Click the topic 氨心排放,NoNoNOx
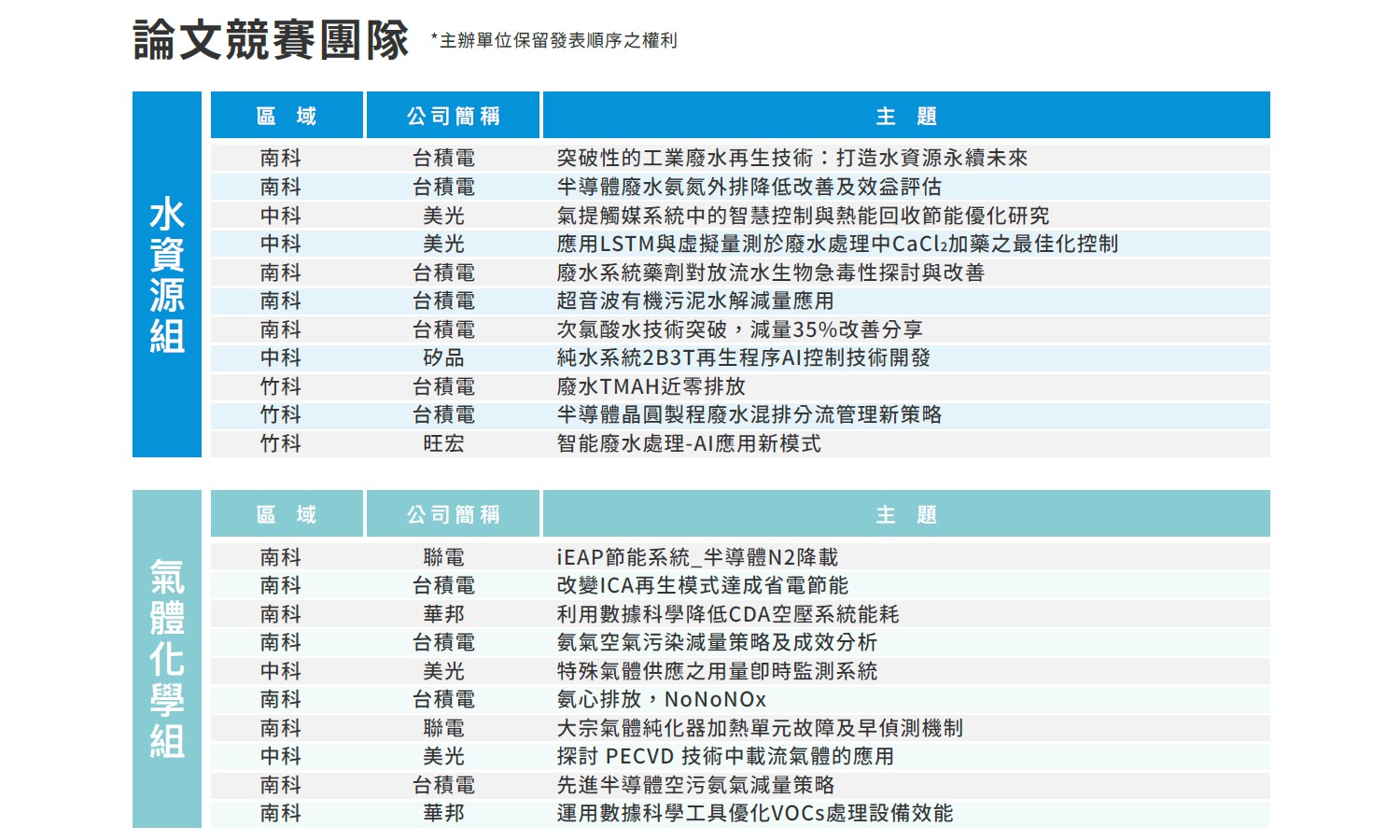This screenshot has width=1400, height=840. [661, 699]
